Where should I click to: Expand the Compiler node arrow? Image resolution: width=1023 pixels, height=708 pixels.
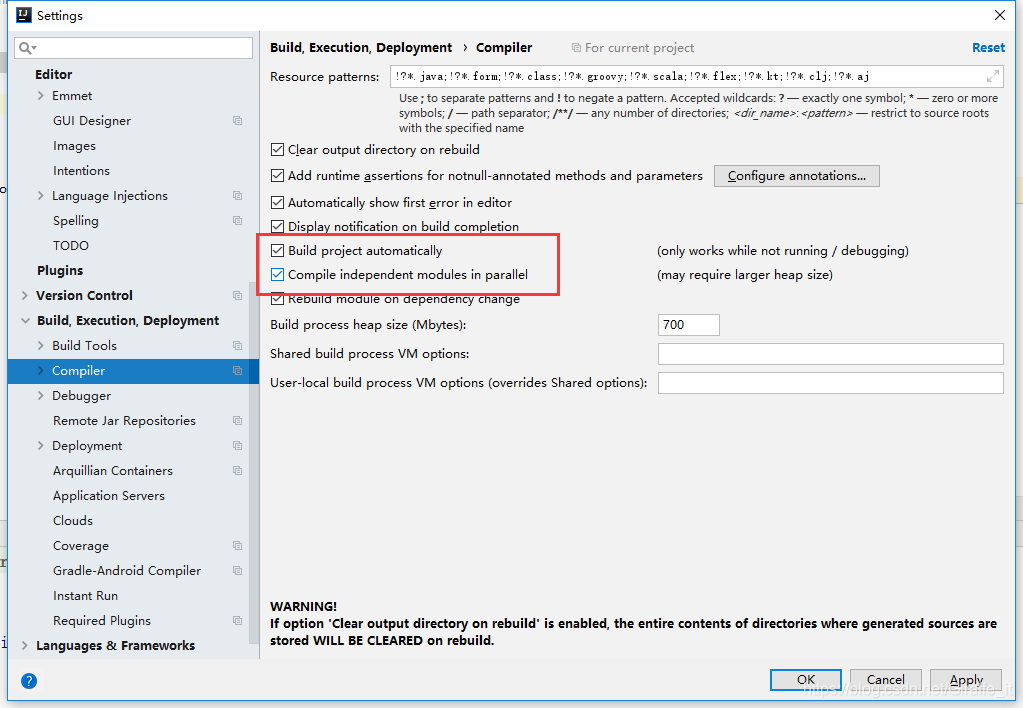click(x=40, y=371)
